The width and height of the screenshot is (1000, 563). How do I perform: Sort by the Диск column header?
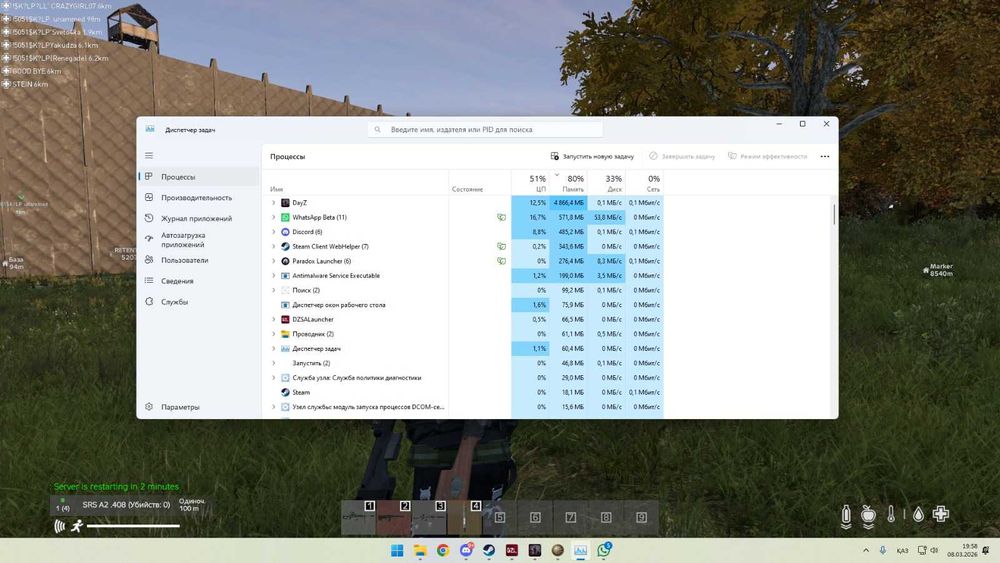(x=607, y=183)
